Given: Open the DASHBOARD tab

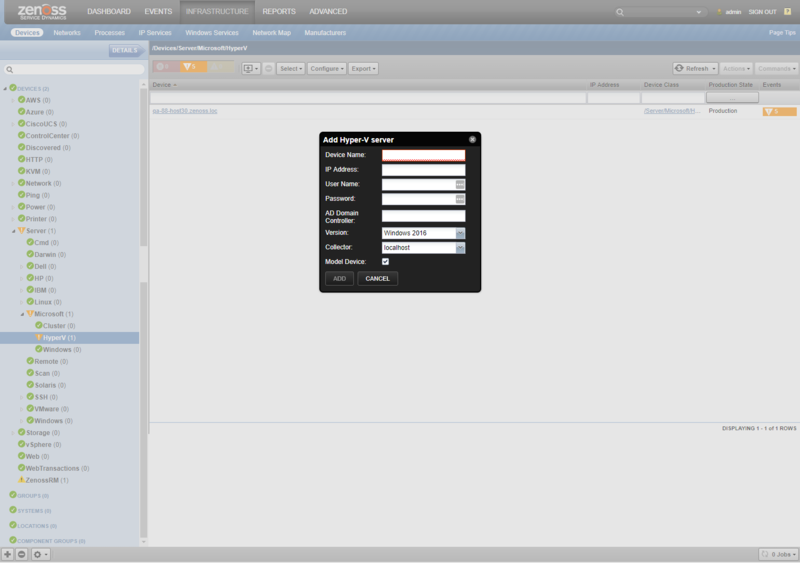Looking at the screenshot, I should click(x=109, y=11).
